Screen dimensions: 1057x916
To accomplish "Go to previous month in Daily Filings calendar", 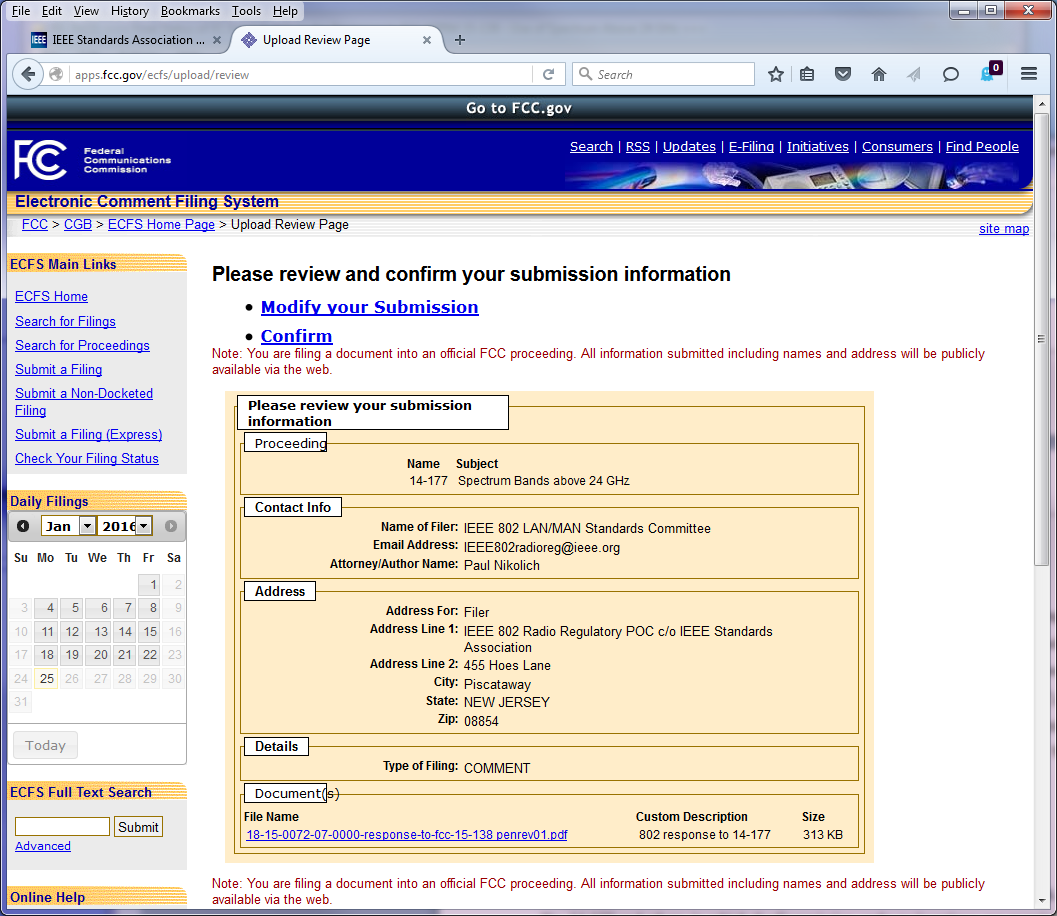I will pos(23,526).
